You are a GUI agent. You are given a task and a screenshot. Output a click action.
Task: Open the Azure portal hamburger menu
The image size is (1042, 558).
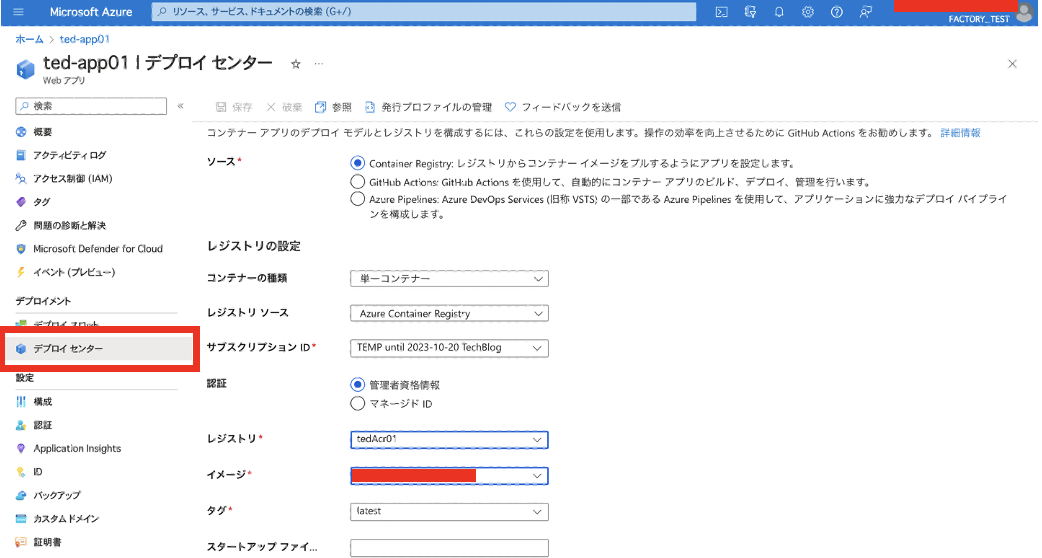point(18,12)
